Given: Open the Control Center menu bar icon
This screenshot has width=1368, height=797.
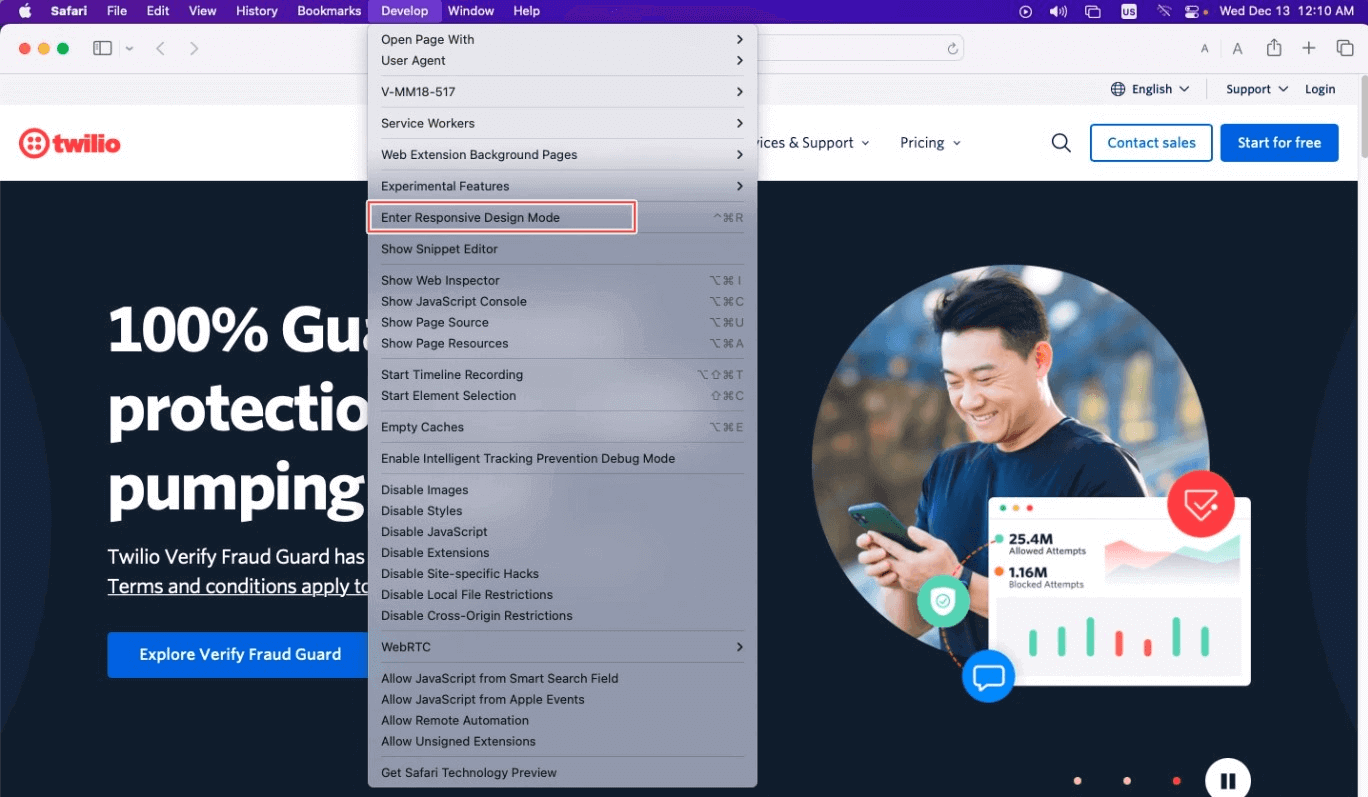Looking at the screenshot, I should [x=1192, y=11].
